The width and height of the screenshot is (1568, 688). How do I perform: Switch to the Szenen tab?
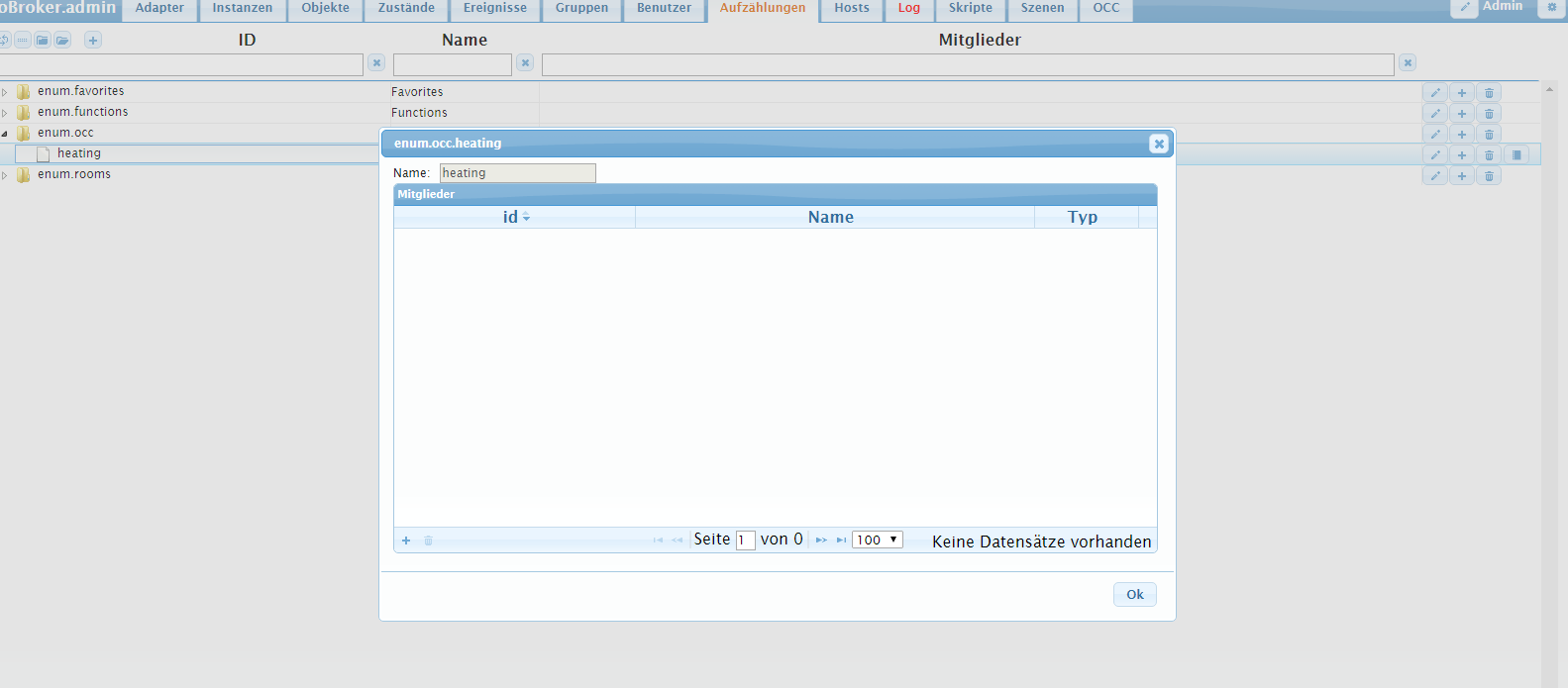1043,9
